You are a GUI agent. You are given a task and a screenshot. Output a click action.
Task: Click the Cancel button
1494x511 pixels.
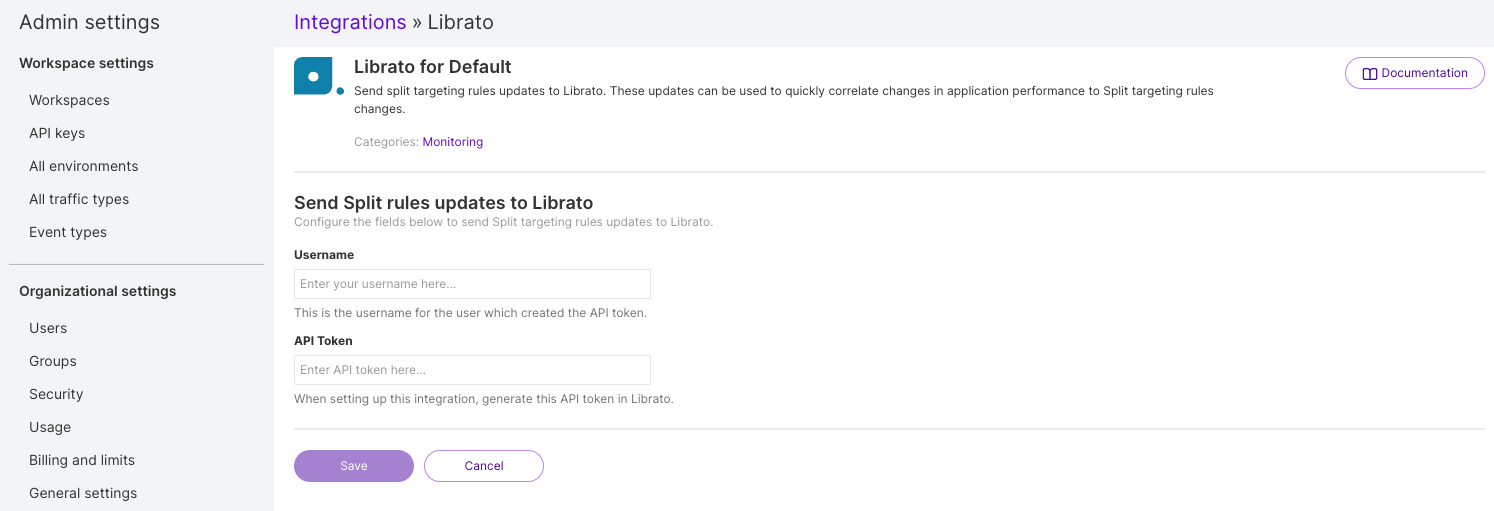(x=484, y=466)
